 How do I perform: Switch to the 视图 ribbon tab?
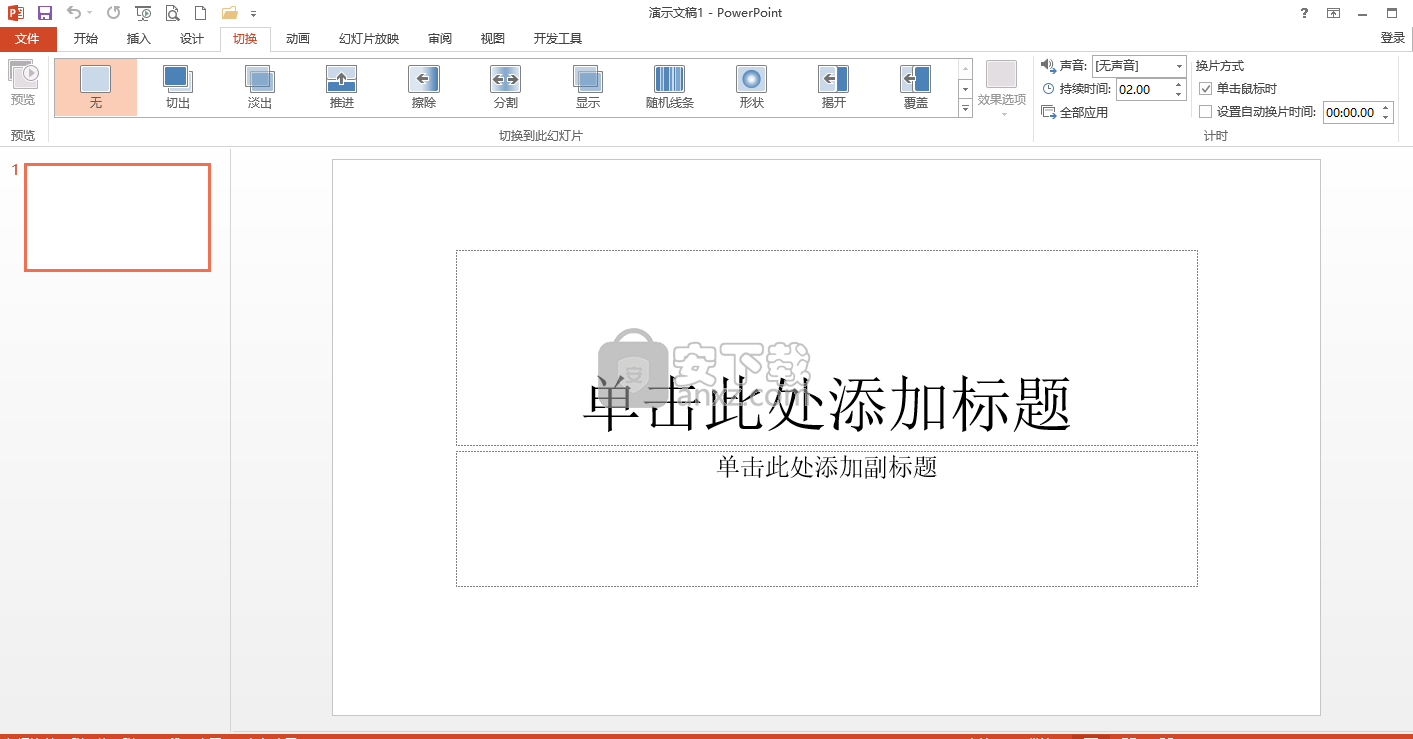(493, 39)
